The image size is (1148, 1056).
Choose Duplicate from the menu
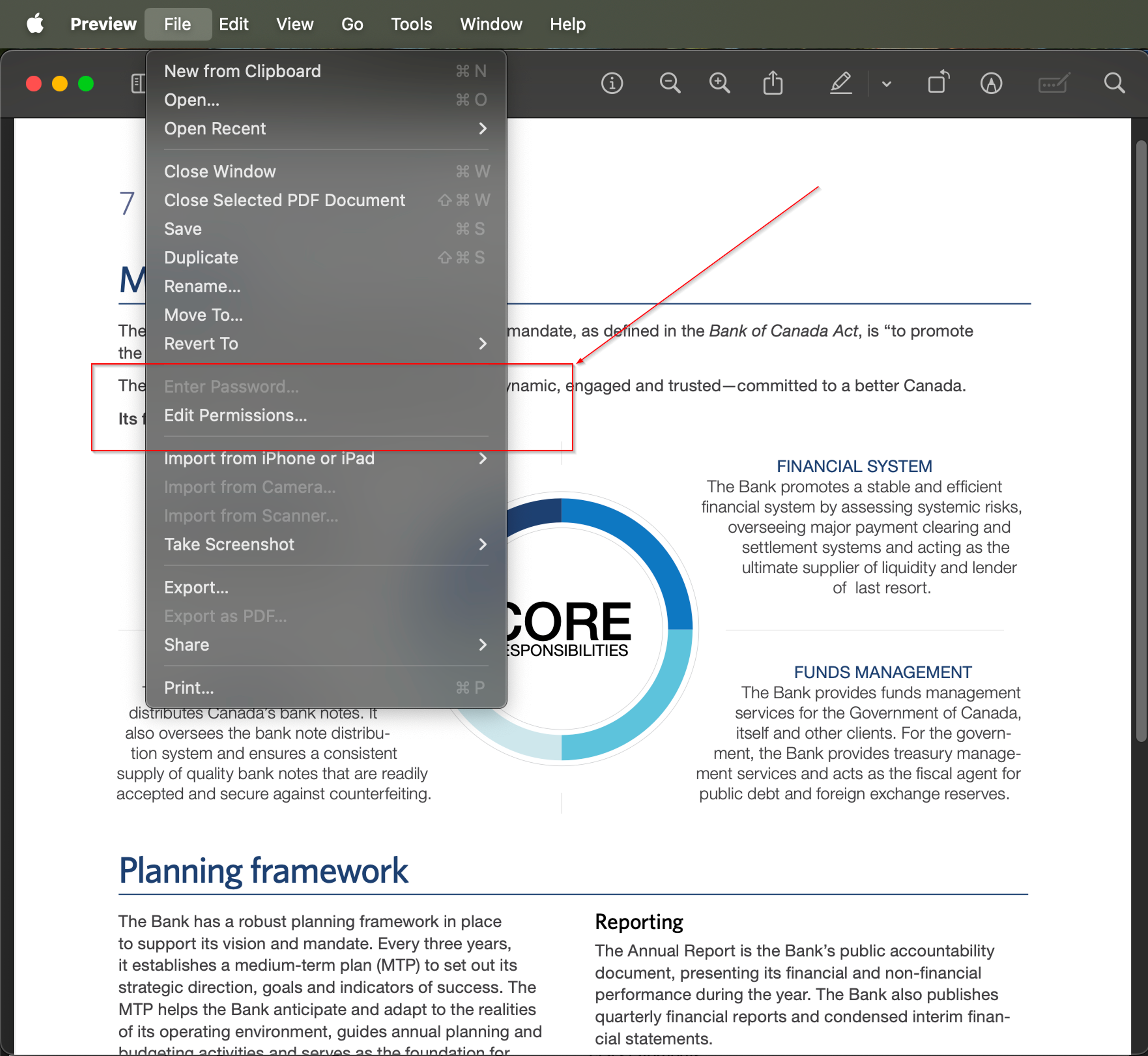tap(326, 257)
